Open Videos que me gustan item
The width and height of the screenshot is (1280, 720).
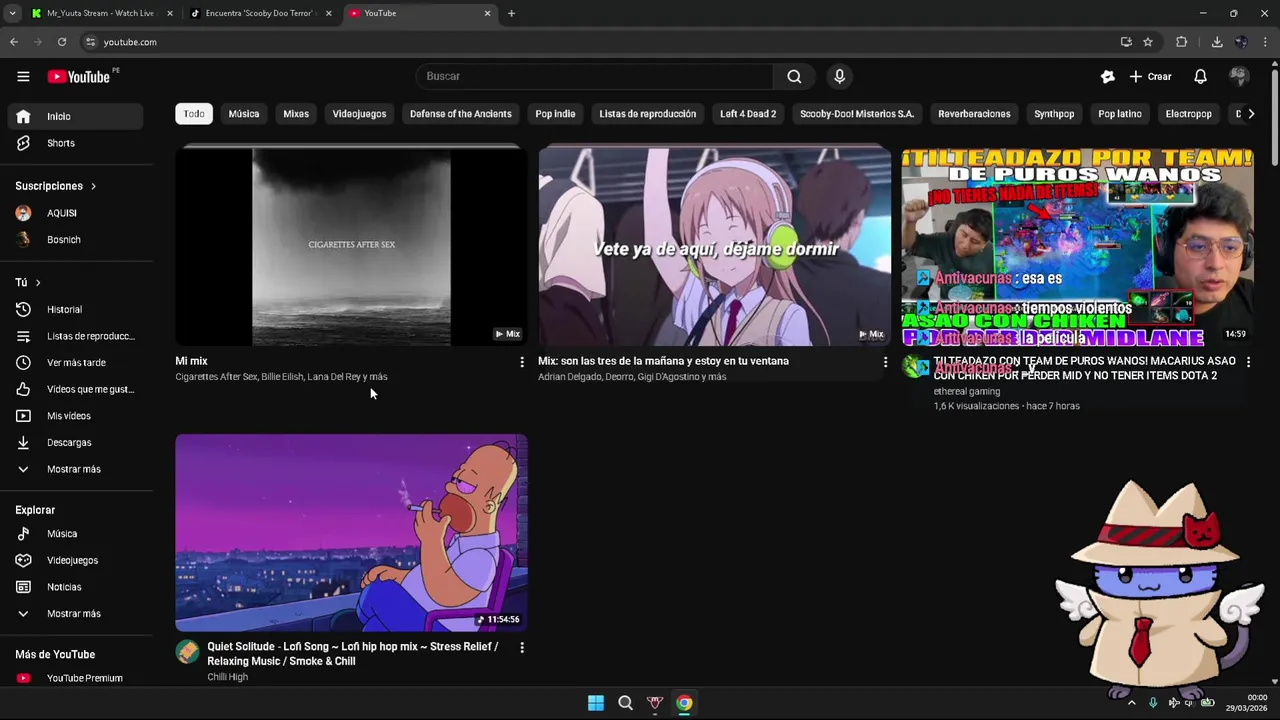point(75,389)
